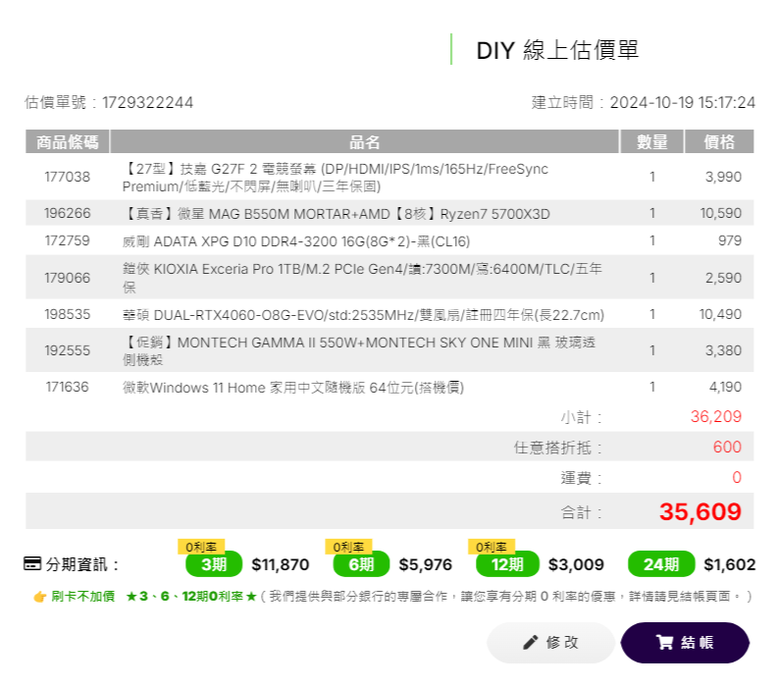Click product code 172759
The height and width of the screenshot is (687, 780).
(67, 241)
